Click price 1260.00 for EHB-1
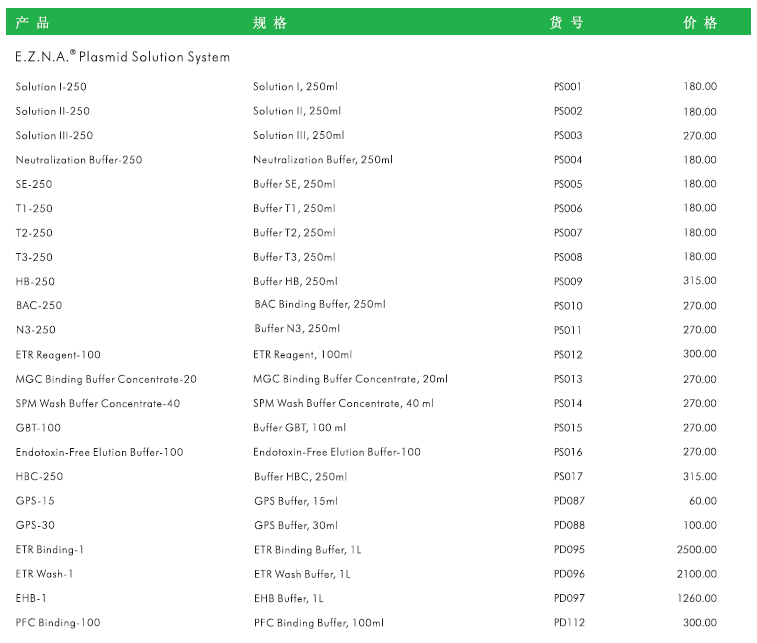The height and width of the screenshot is (643, 757). click(697, 598)
